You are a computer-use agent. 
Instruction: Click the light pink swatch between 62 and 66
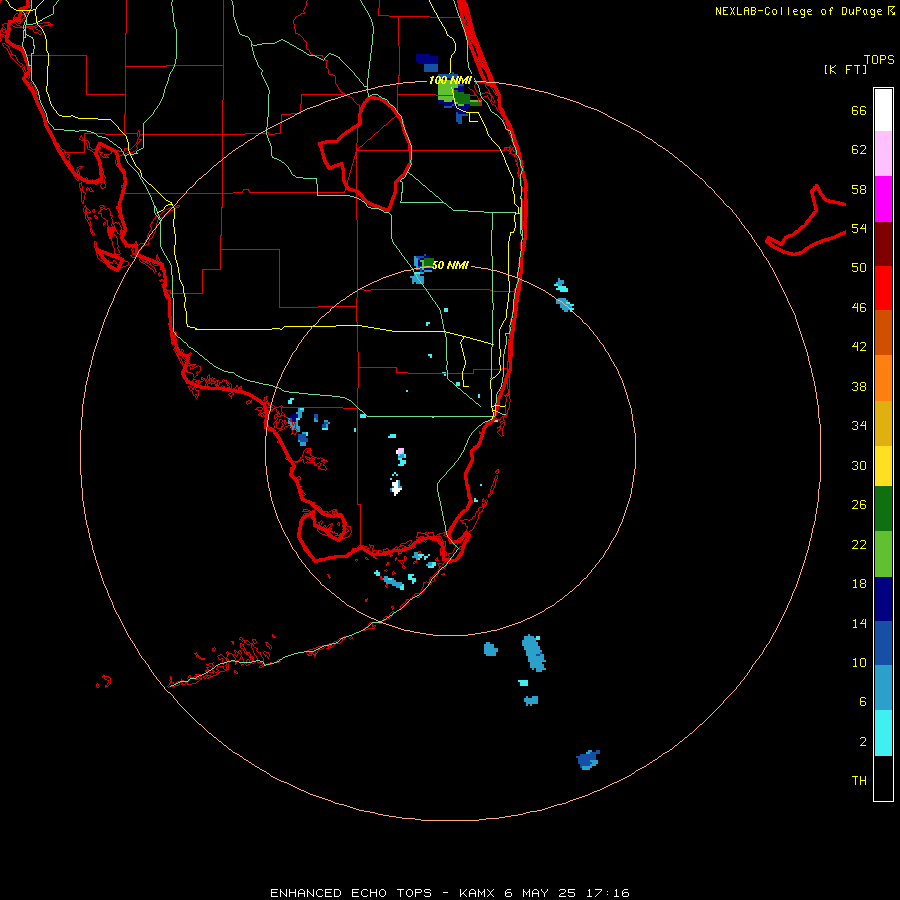pos(883,153)
